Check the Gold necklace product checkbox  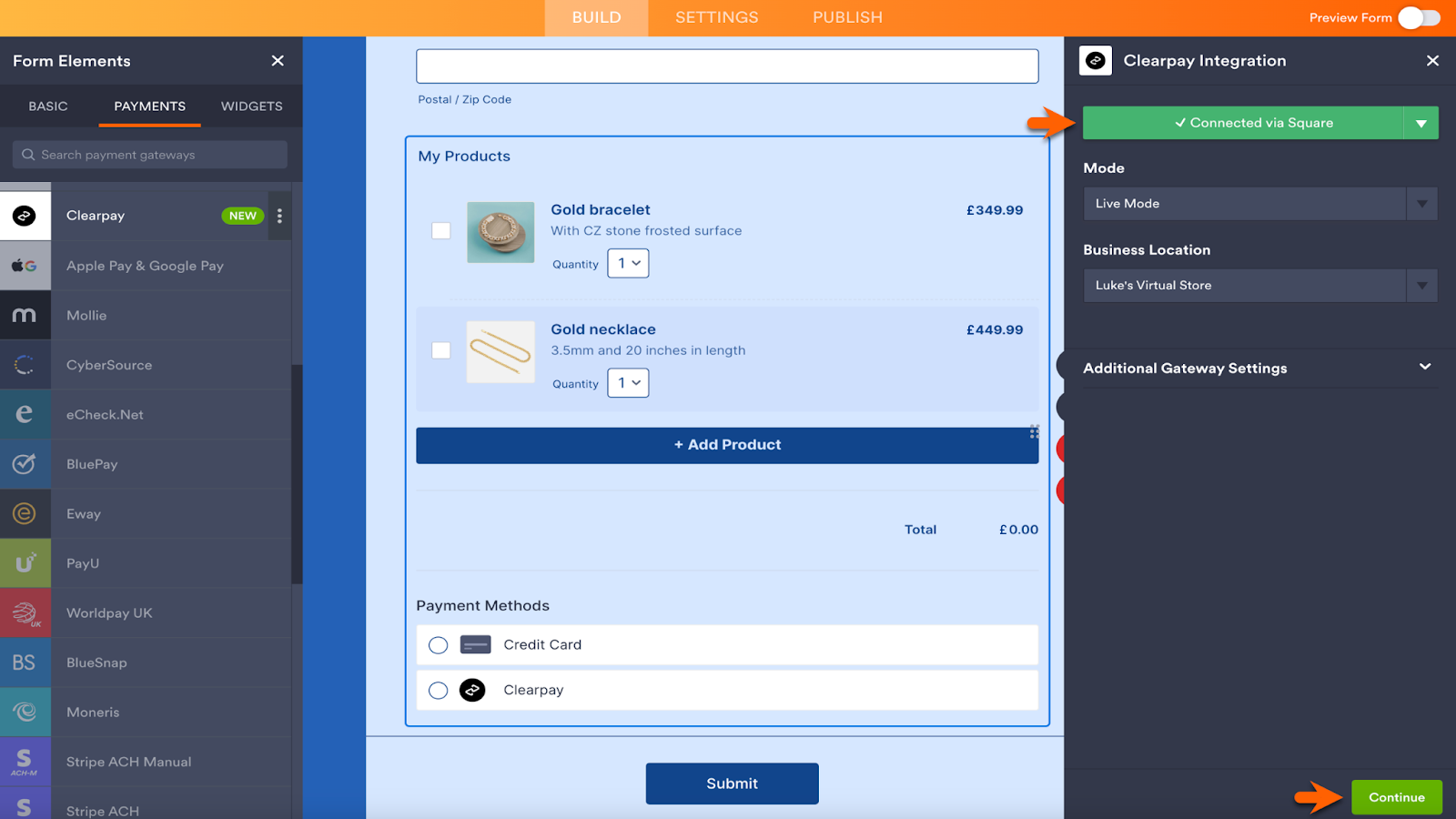tap(441, 350)
